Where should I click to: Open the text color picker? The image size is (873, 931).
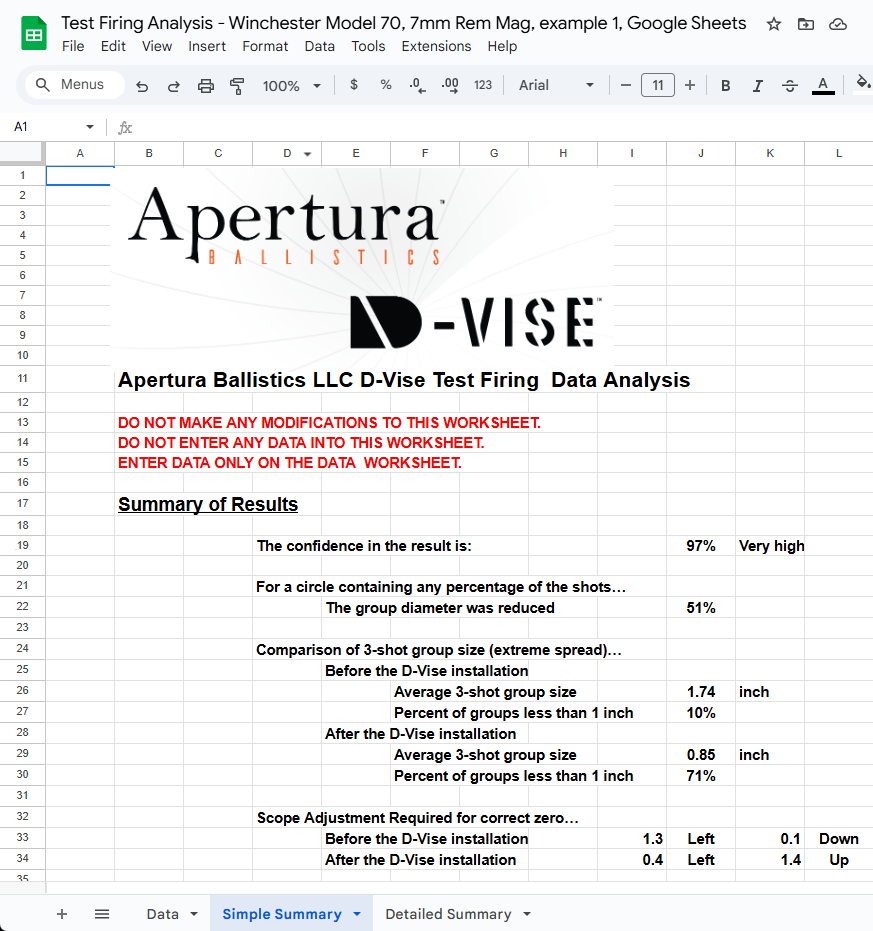click(x=821, y=85)
